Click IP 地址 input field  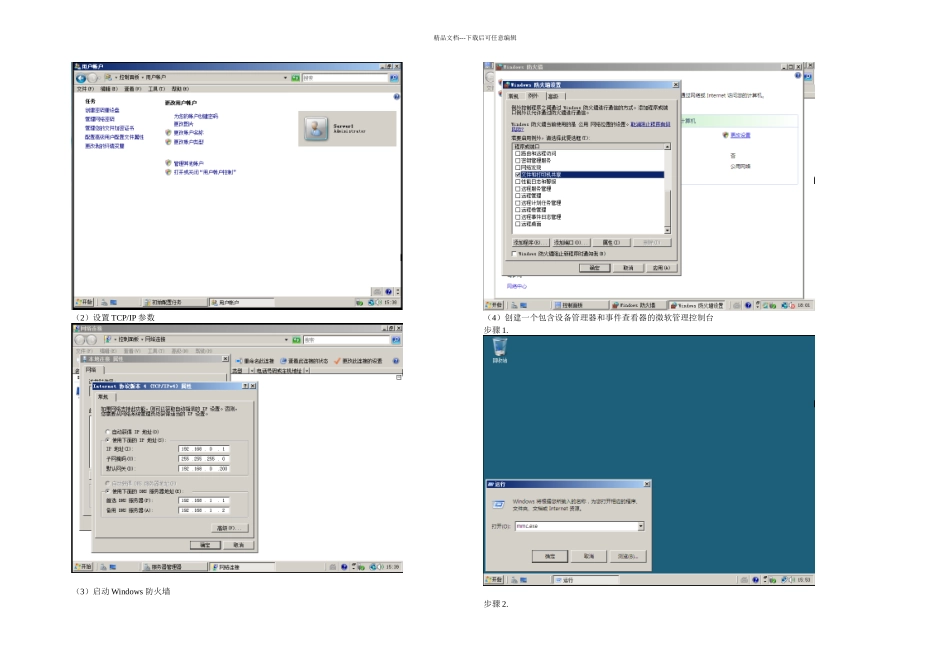coord(204,450)
